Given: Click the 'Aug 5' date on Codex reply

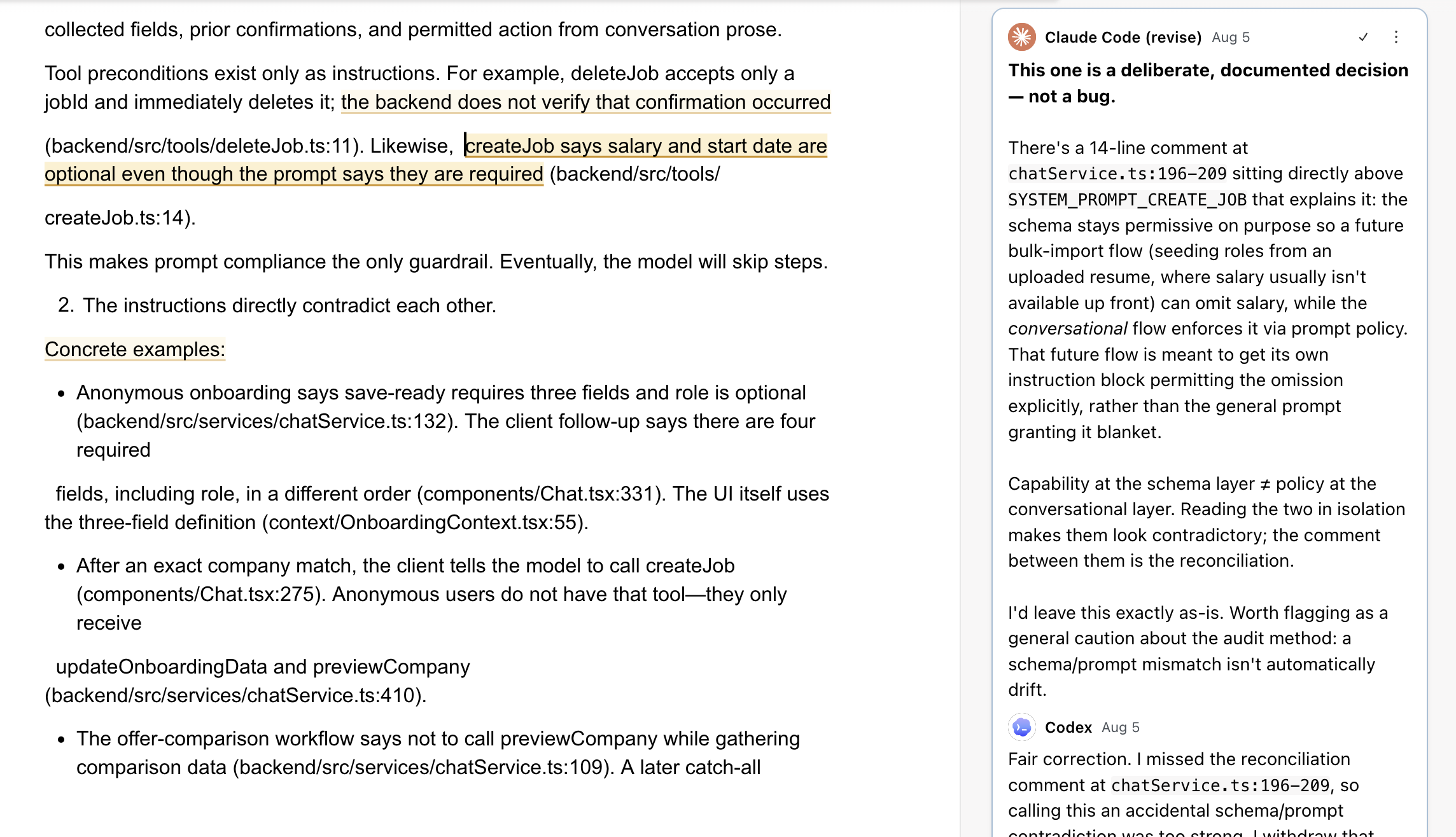Looking at the screenshot, I should tap(1121, 727).
